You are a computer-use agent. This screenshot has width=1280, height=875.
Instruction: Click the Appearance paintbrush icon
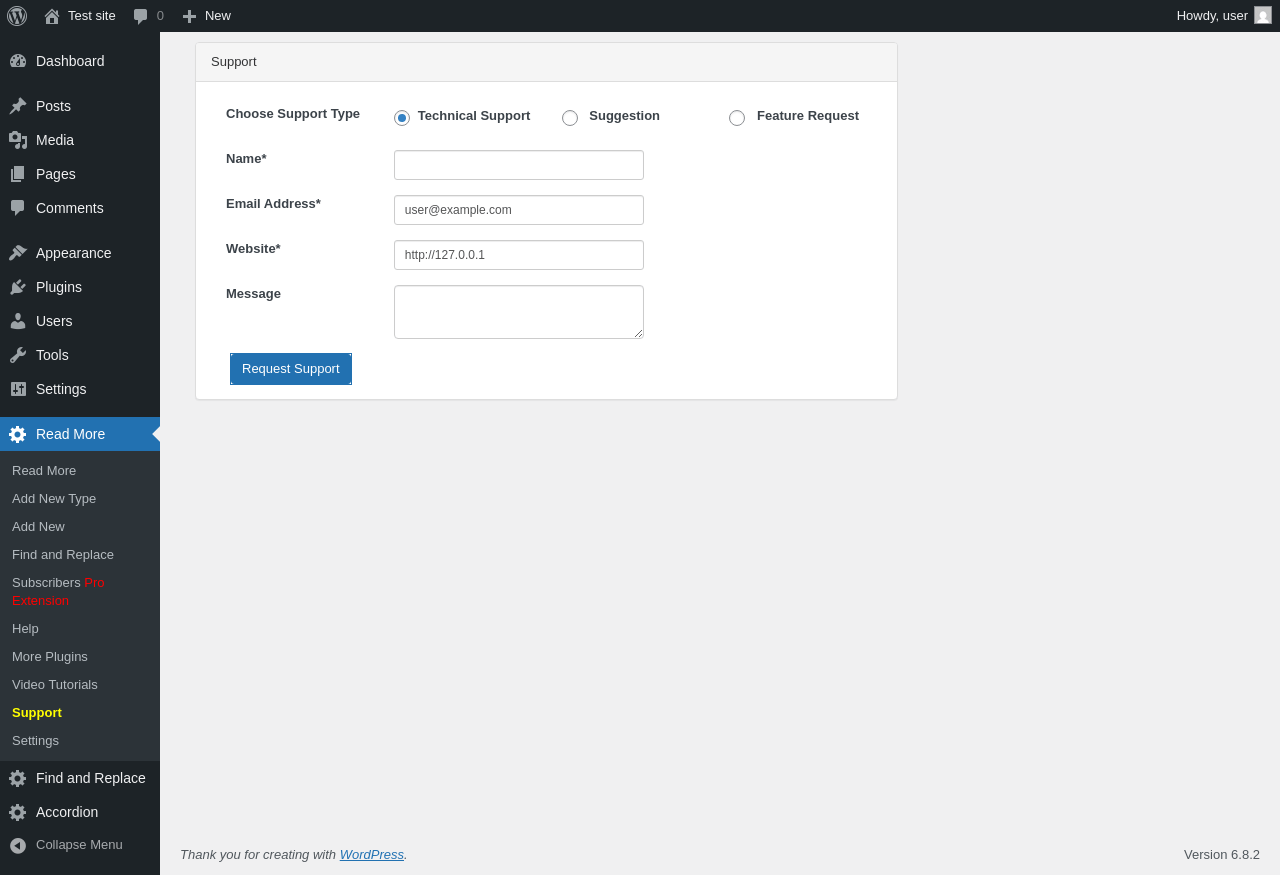18,253
